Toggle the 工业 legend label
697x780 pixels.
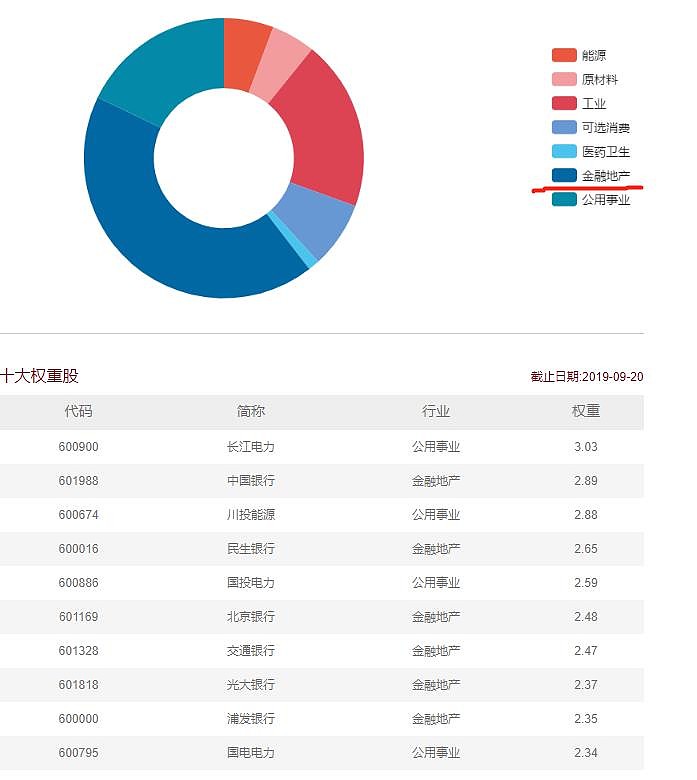[x=594, y=103]
